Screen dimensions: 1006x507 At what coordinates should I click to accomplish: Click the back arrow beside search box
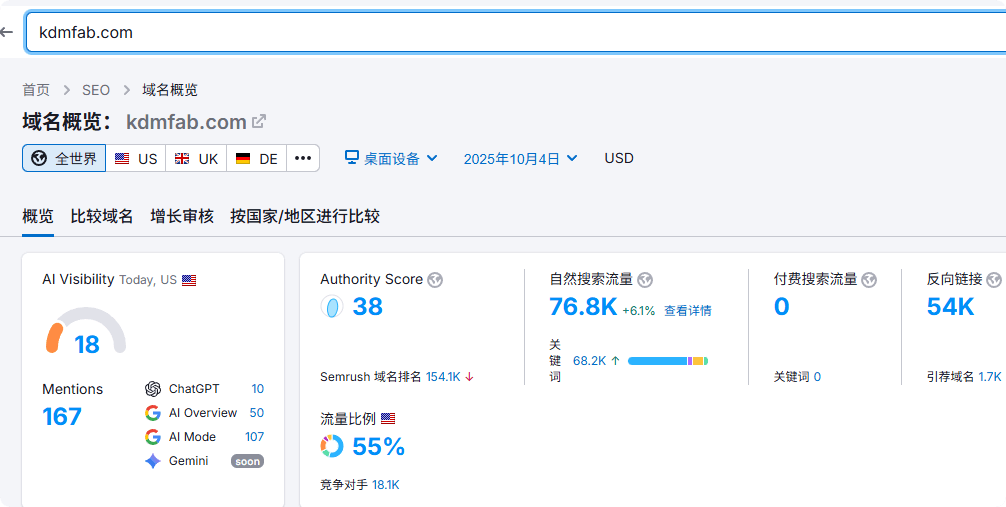(6, 31)
